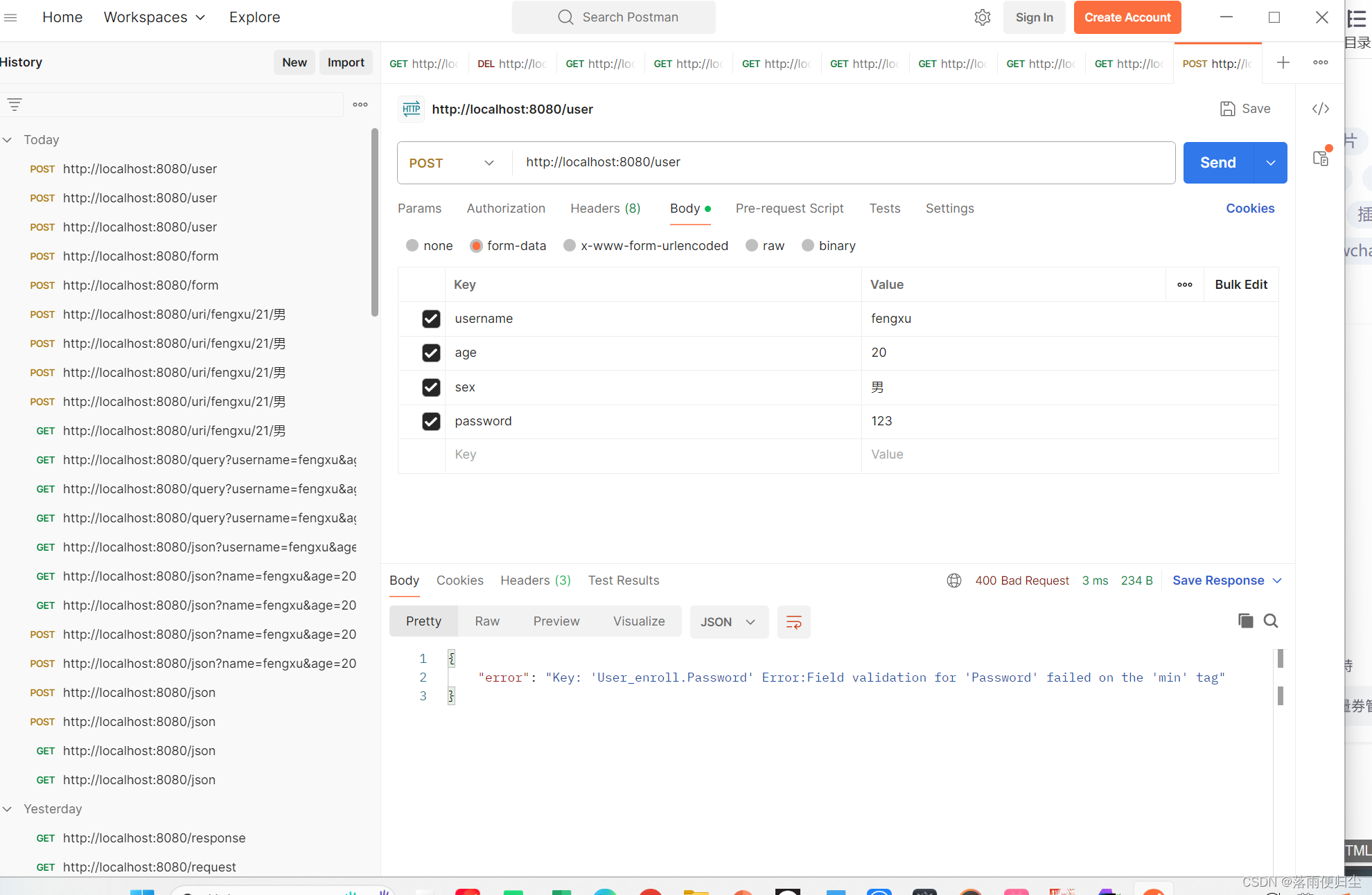1372x895 pixels.
Task: Click the New button in History
Action: (294, 62)
